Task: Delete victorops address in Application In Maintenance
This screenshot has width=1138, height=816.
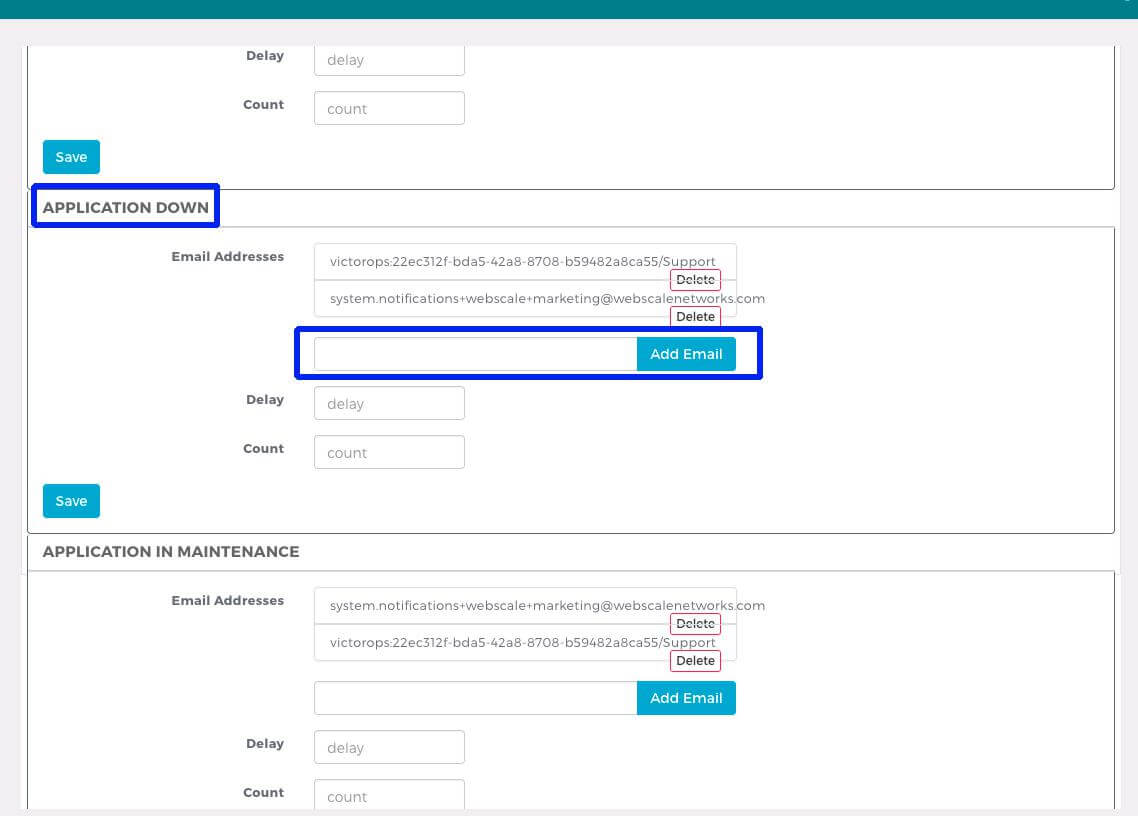Action: pos(695,661)
